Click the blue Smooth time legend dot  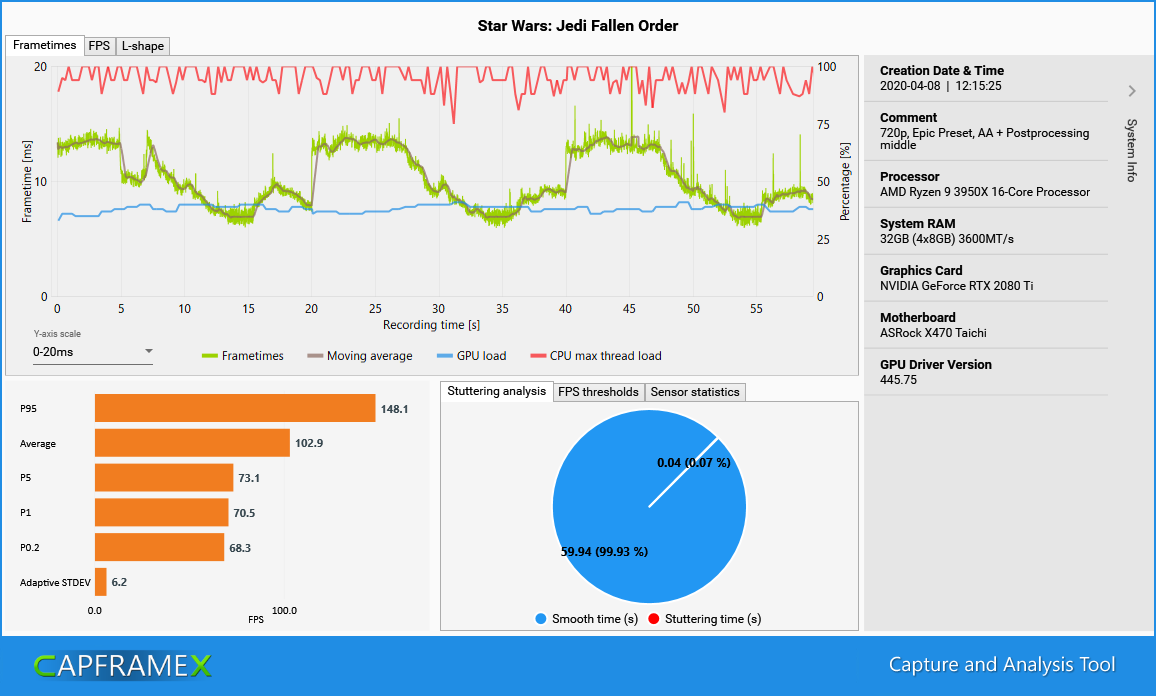click(542, 619)
